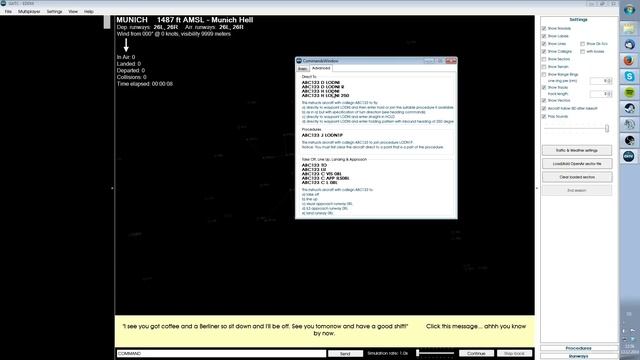Open the Skype taskbar icon
Viewport: 640px width, 360px height.
click(x=629, y=76)
